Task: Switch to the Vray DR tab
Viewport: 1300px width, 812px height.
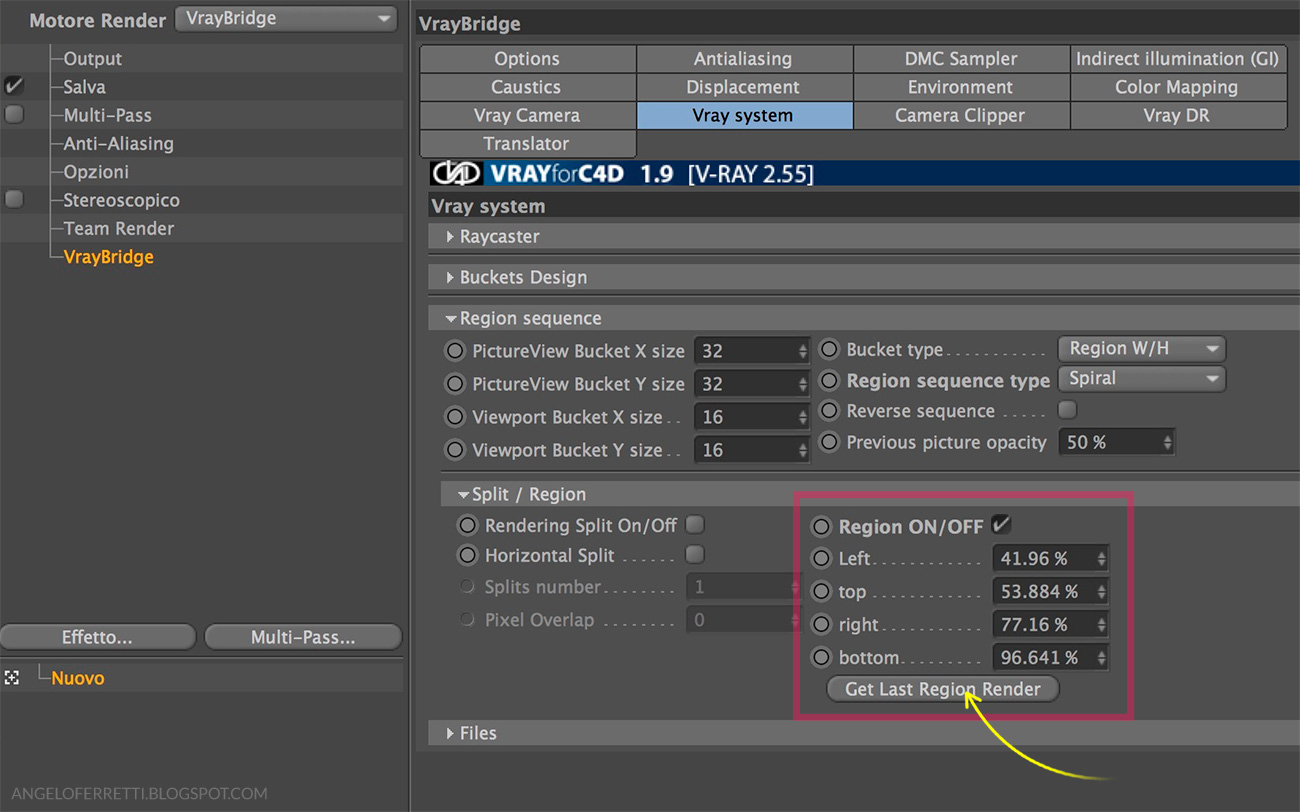Action: [x=1178, y=115]
